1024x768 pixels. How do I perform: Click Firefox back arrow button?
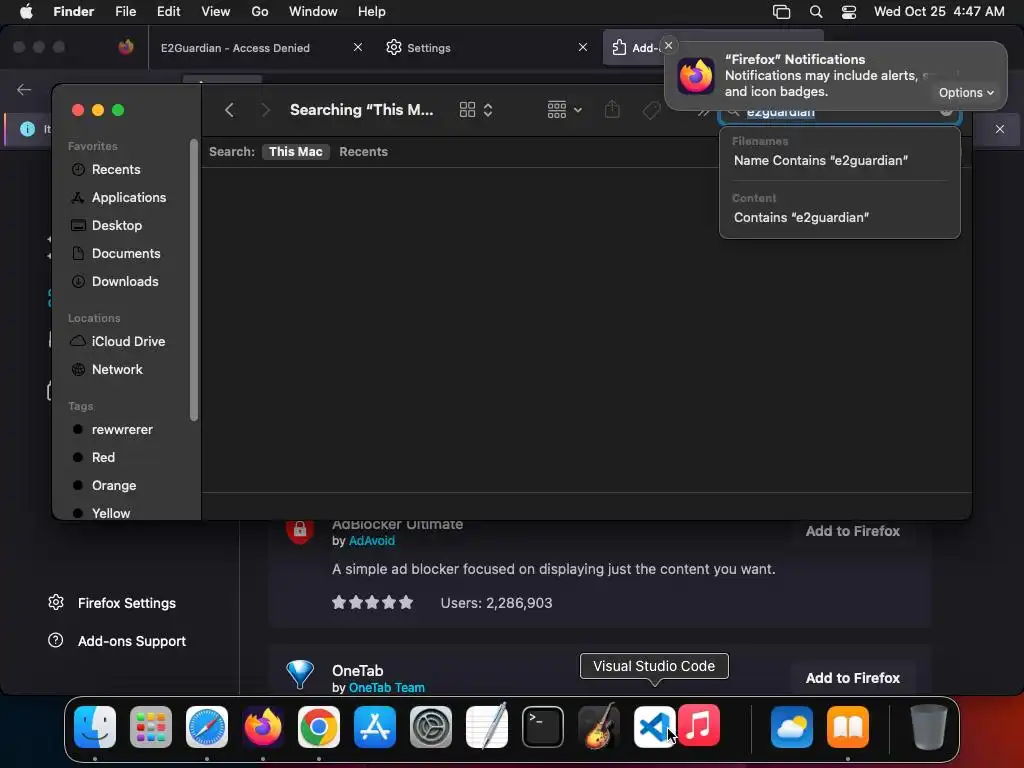[24, 89]
